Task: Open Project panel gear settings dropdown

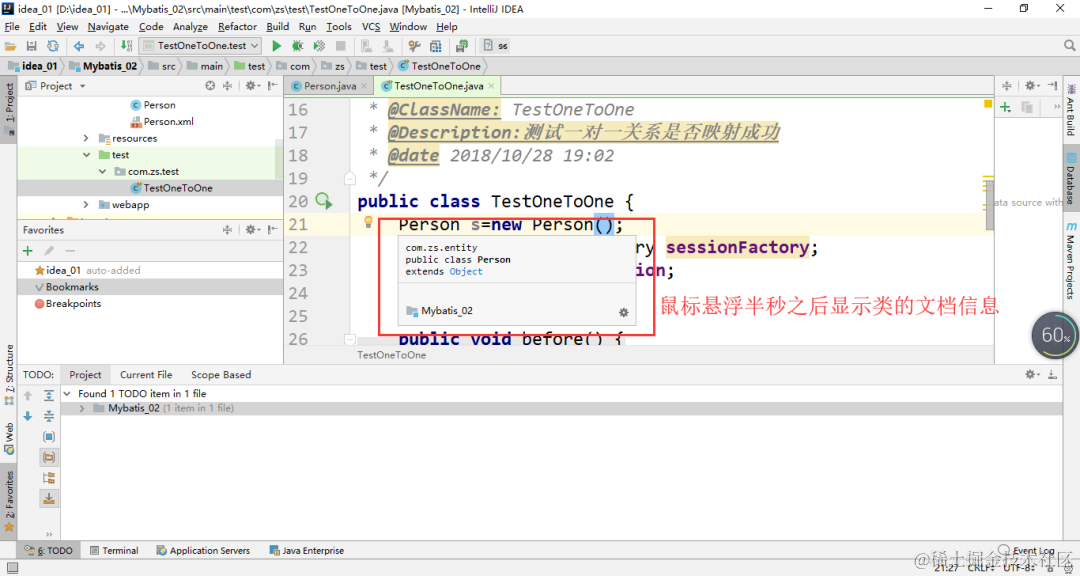Action: pyautogui.click(x=251, y=86)
